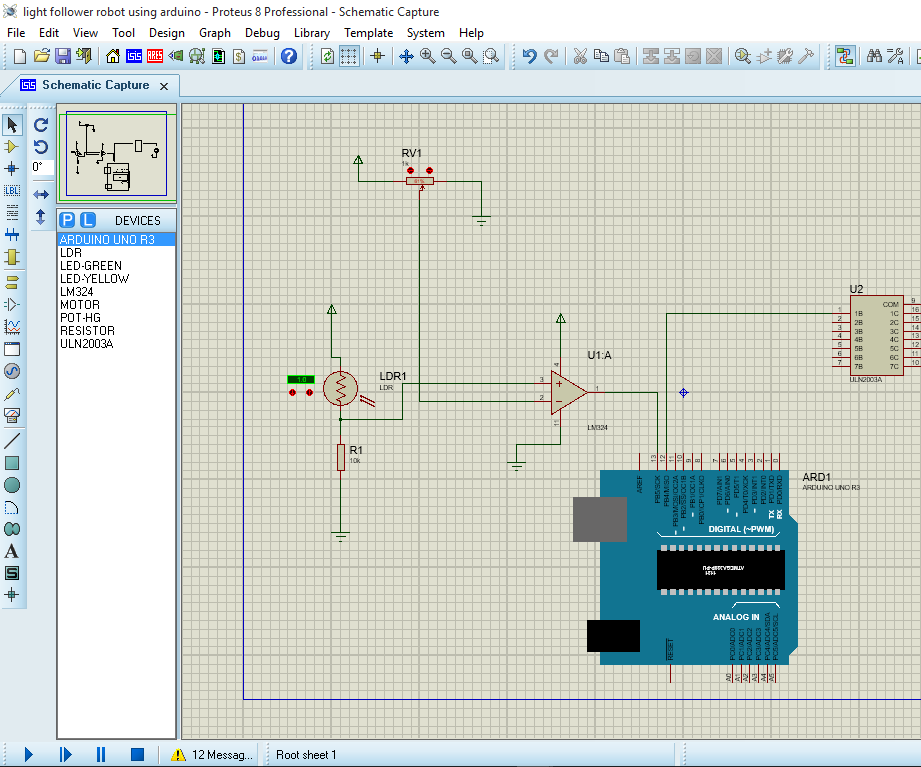Click the New Project icon
This screenshot has height=767, width=921.
tap(20, 56)
